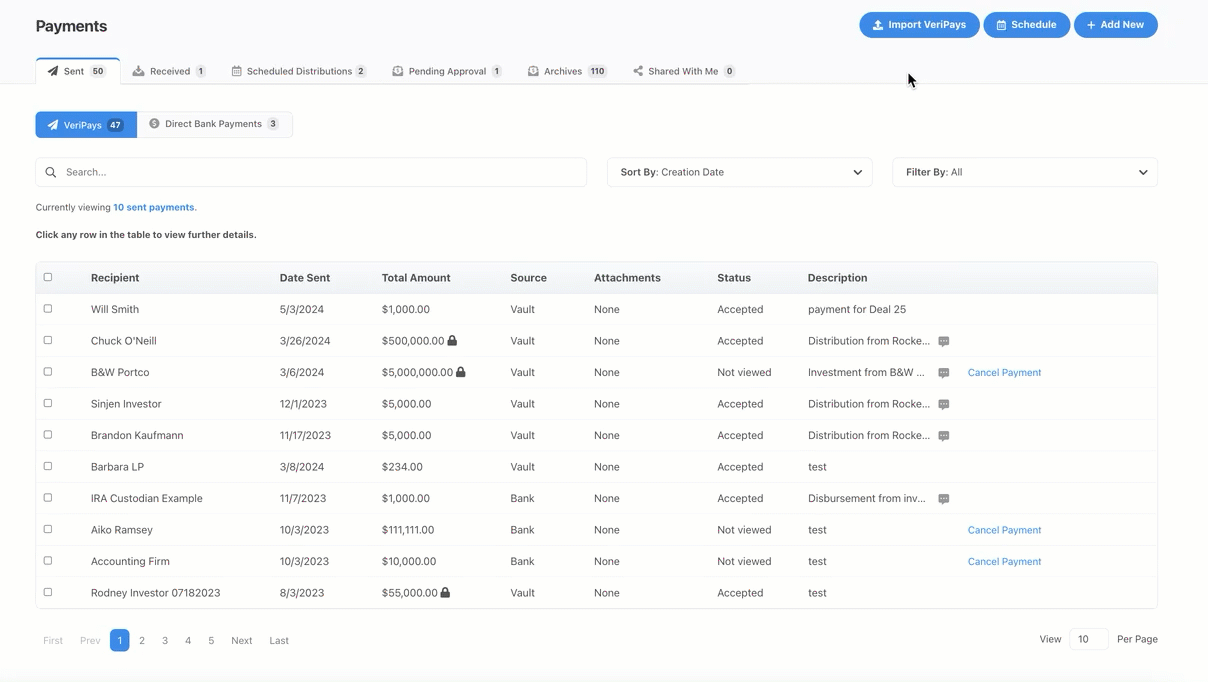Image resolution: width=1208 pixels, height=682 pixels.
Task: Cancel Payment for Aiko Ramsey
Action: [x=1004, y=530]
